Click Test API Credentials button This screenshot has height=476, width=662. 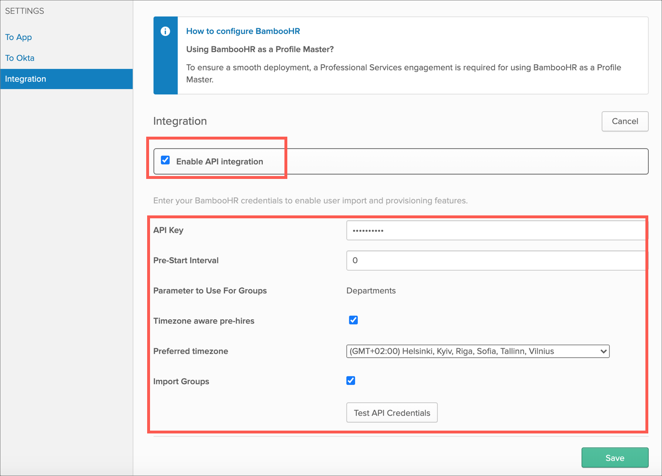392,412
